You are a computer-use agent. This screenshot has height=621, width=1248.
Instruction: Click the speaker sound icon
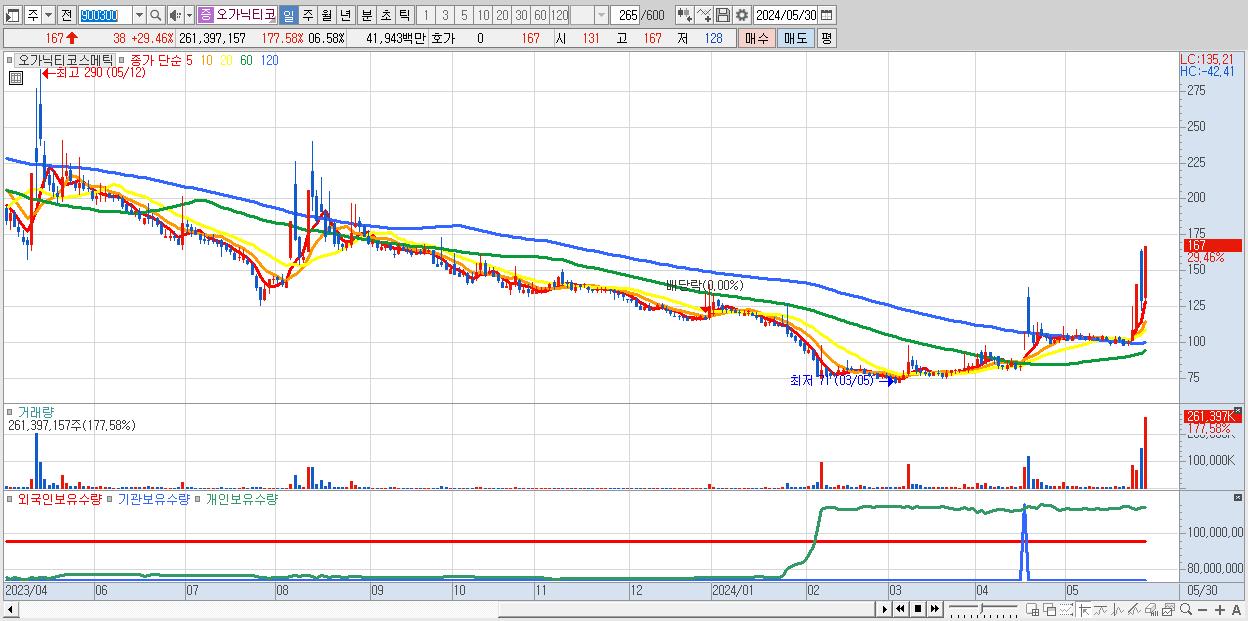click(175, 15)
